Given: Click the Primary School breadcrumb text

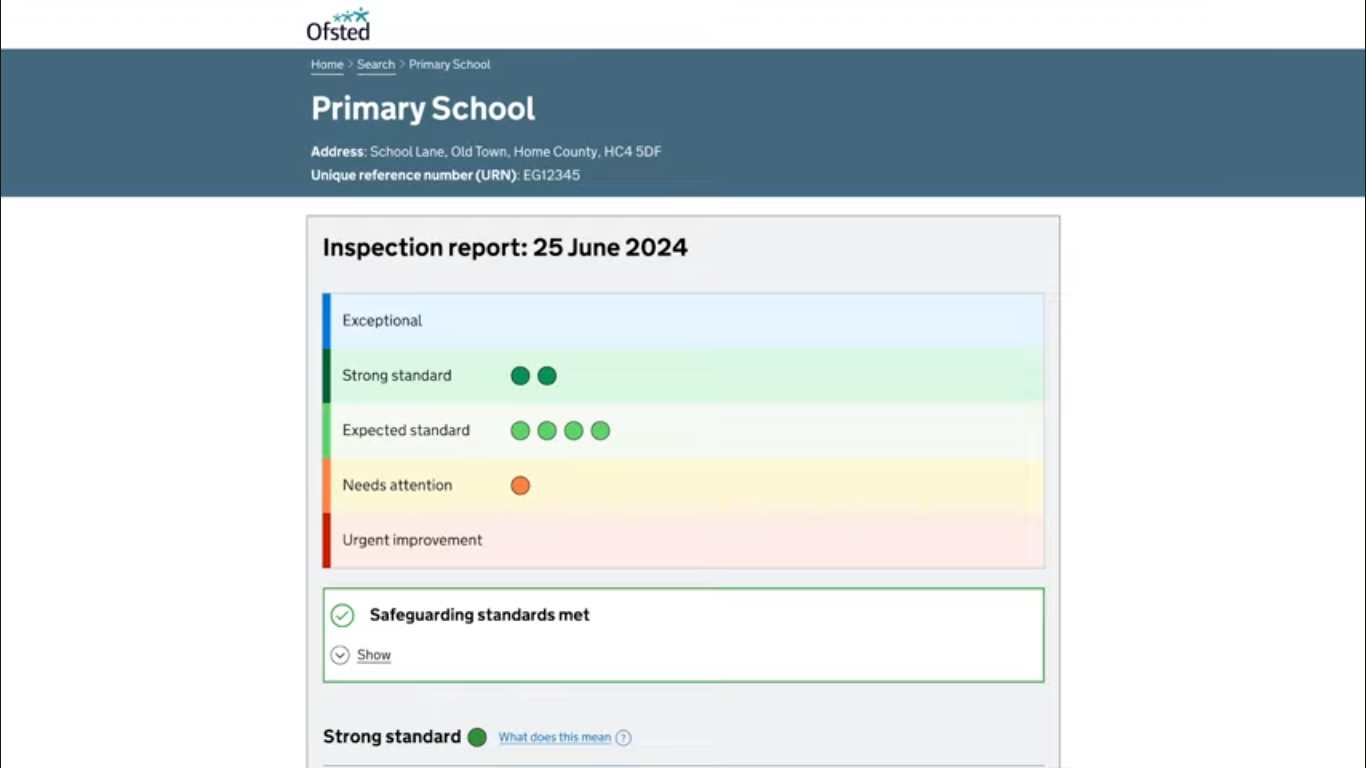Looking at the screenshot, I should [x=450, y=64].
